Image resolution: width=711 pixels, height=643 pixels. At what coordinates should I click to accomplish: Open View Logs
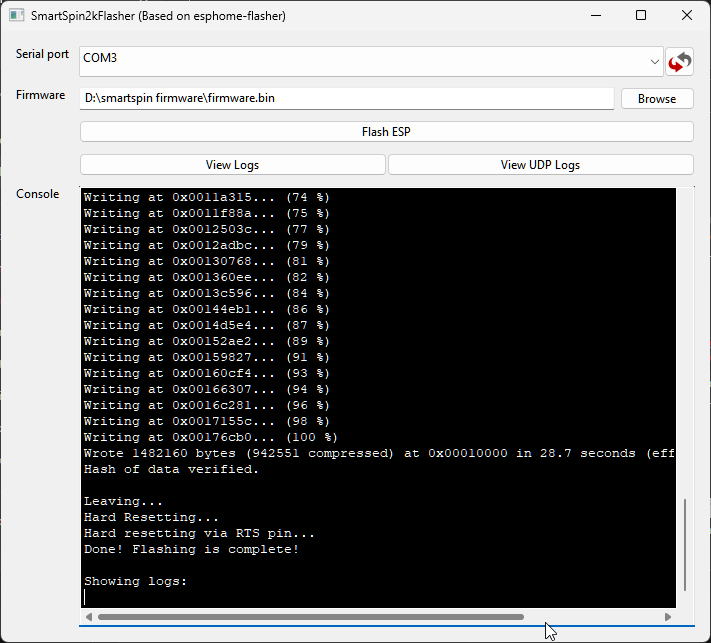pyautogui.click(x=233, y=165)
